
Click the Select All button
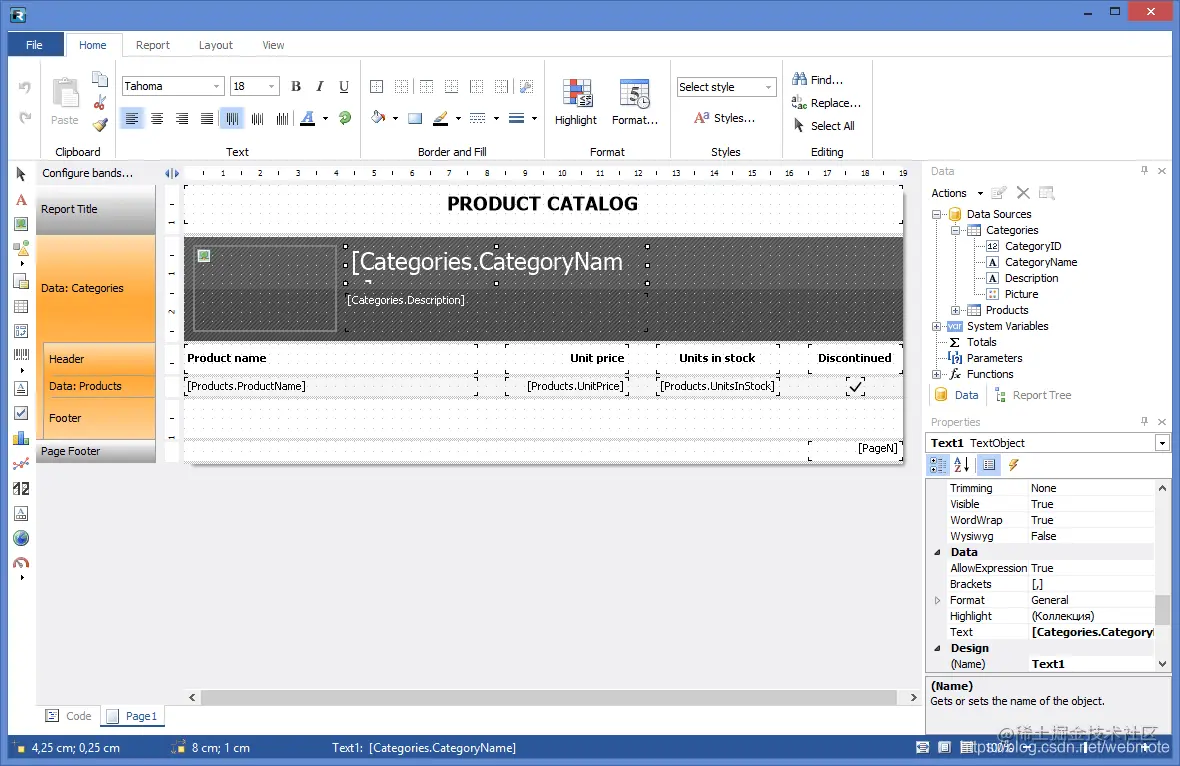point(823,126)
